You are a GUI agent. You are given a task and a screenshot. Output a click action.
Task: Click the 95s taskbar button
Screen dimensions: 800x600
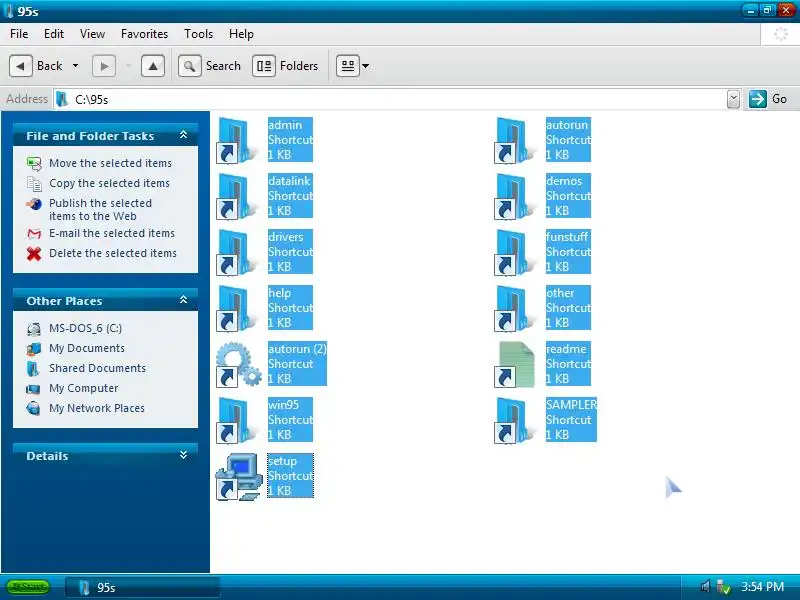pyautogui.click(x=143, y=588)
